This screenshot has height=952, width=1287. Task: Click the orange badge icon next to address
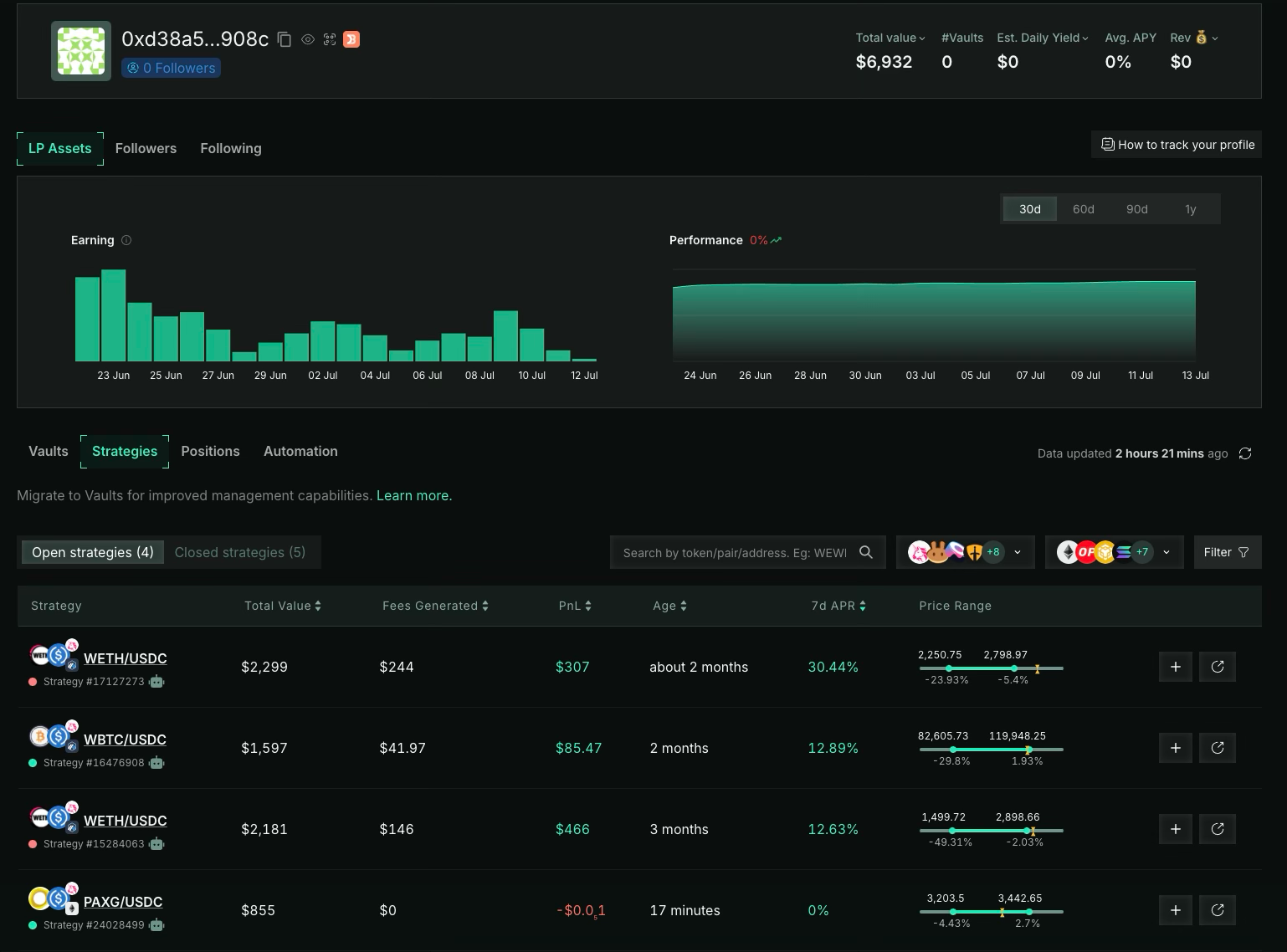351,39
